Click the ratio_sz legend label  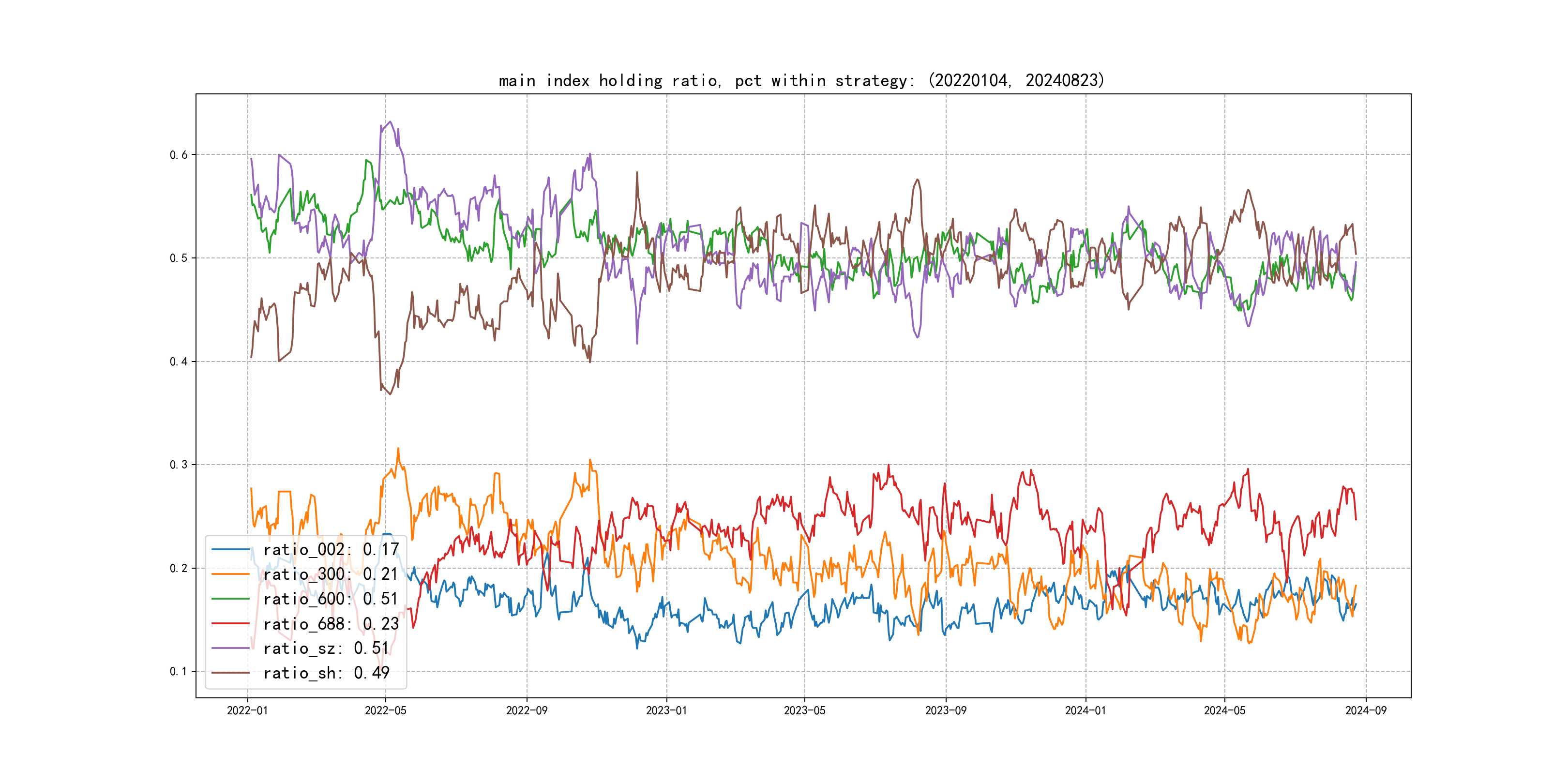coord(326,648)
